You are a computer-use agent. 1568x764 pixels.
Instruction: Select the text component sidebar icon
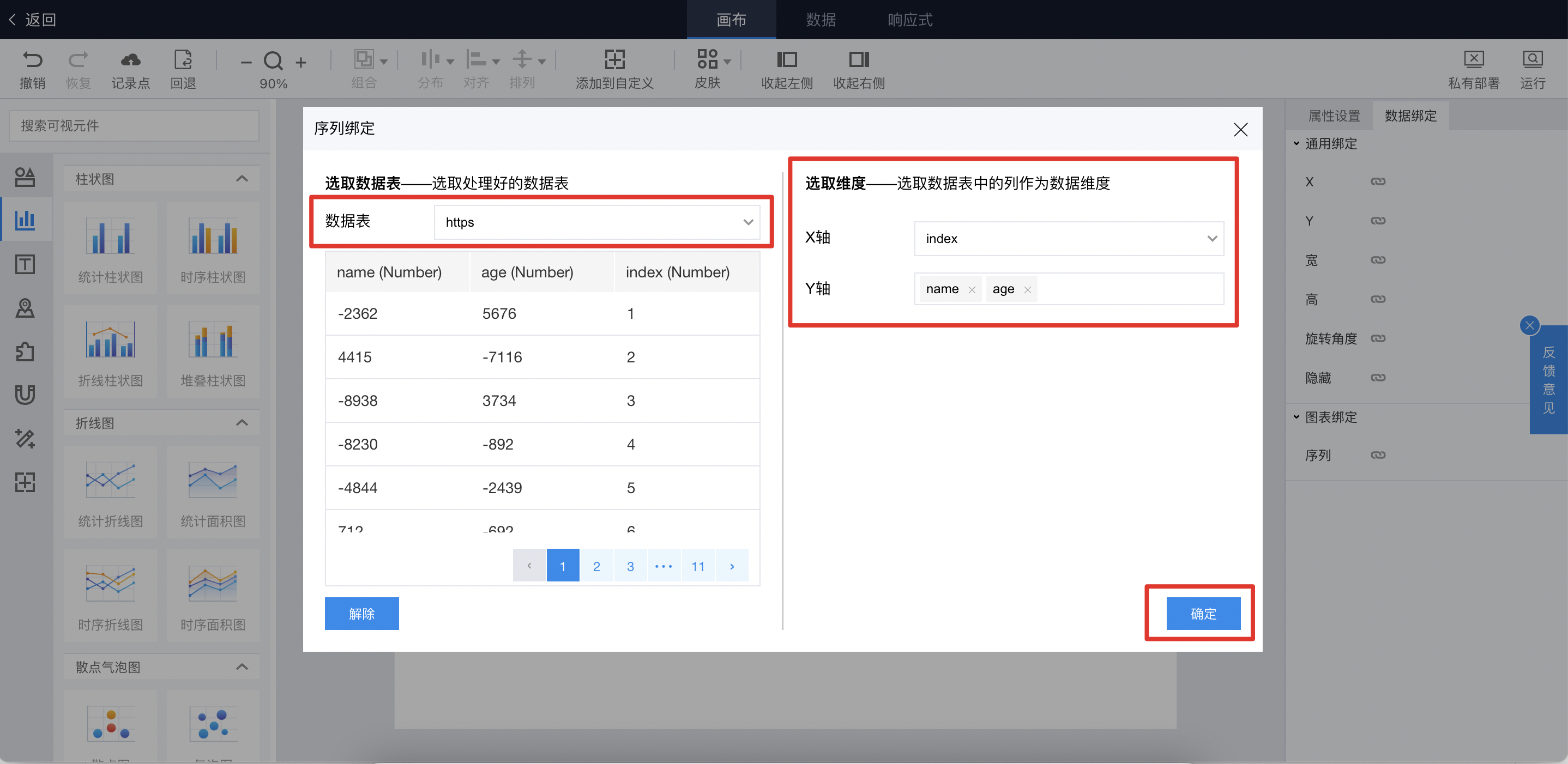[x=25, y=264]
